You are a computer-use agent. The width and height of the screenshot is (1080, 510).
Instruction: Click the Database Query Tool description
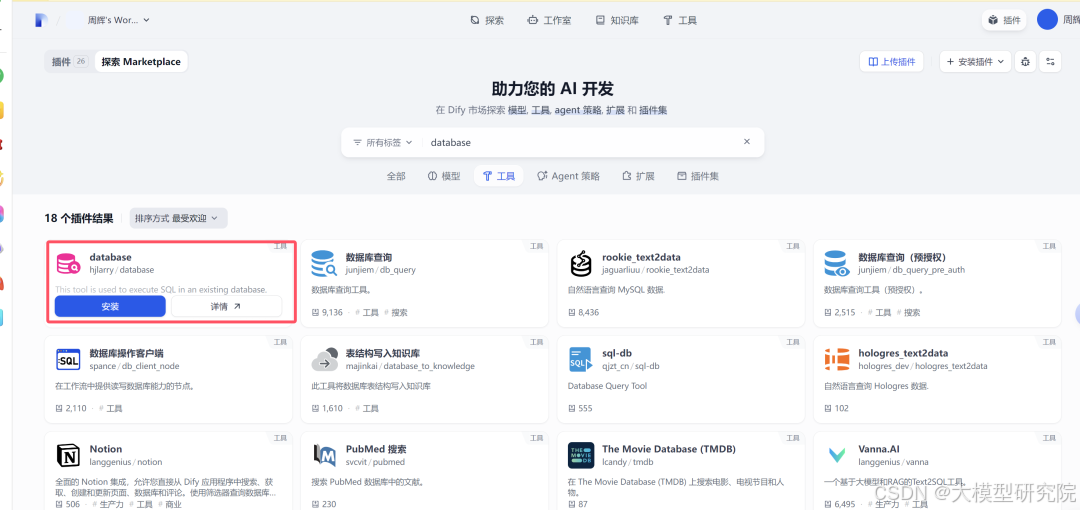tap(608, 387)
